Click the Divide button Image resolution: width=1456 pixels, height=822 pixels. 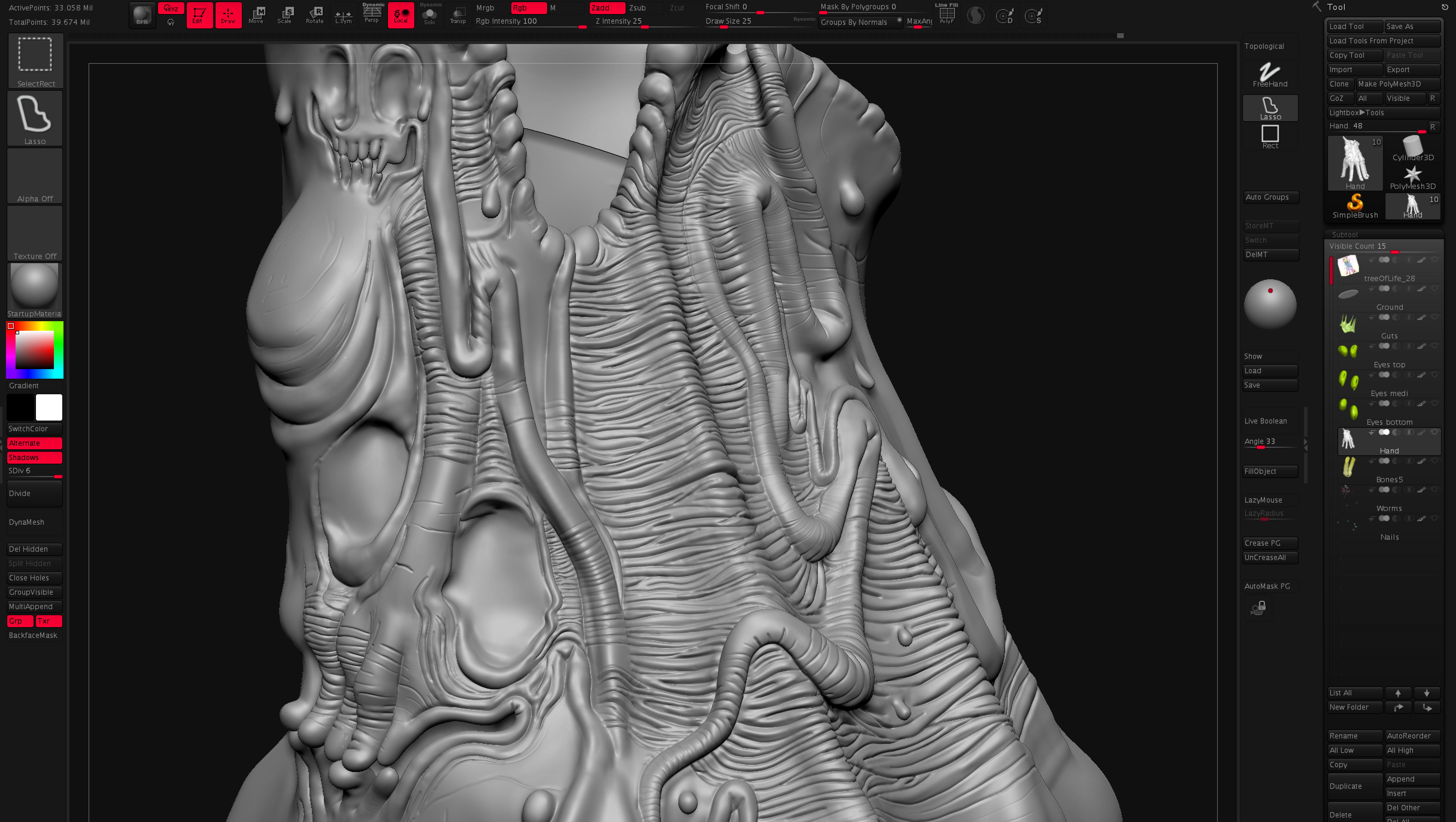coord(34,493)
